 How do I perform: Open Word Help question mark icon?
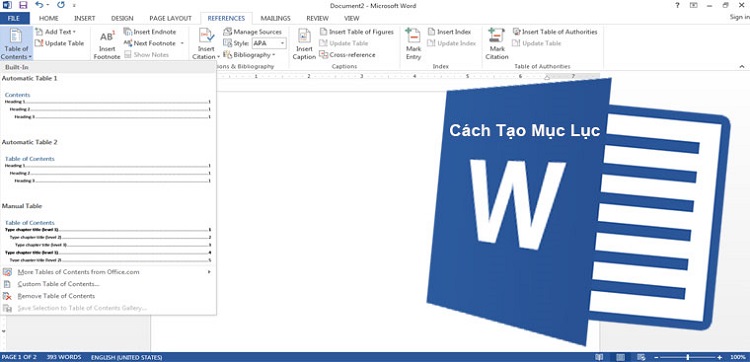tap(677, 6)
